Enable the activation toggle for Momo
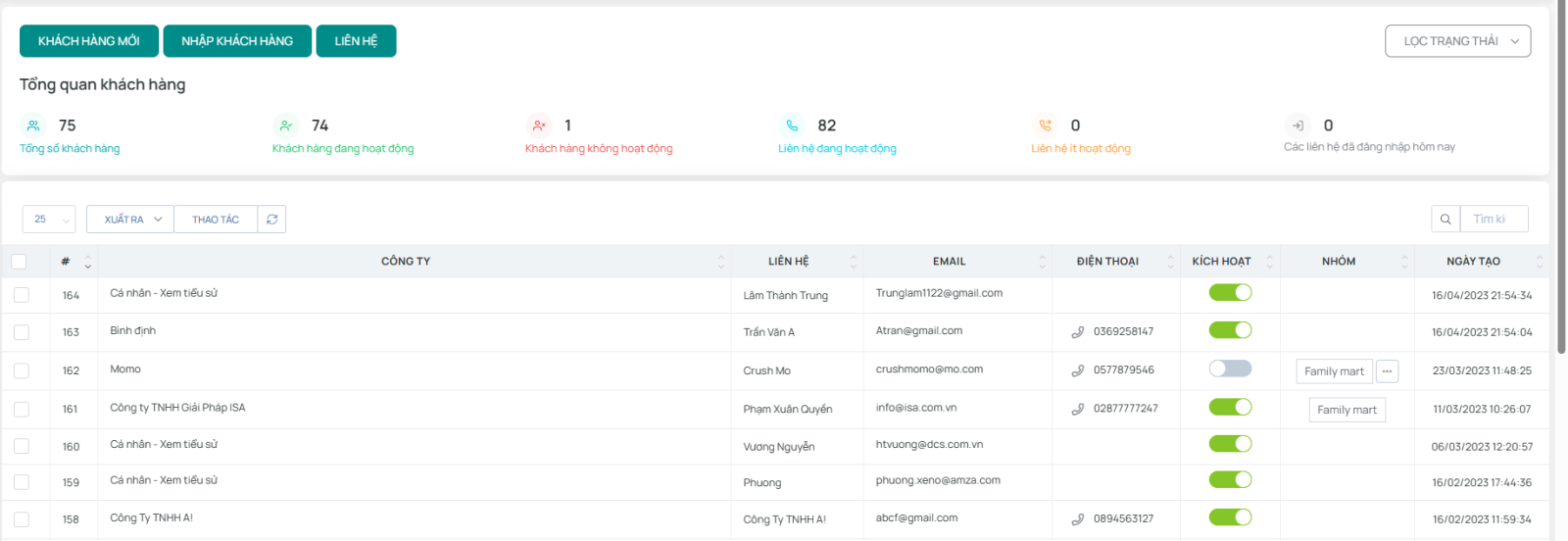 (1230, 369)
